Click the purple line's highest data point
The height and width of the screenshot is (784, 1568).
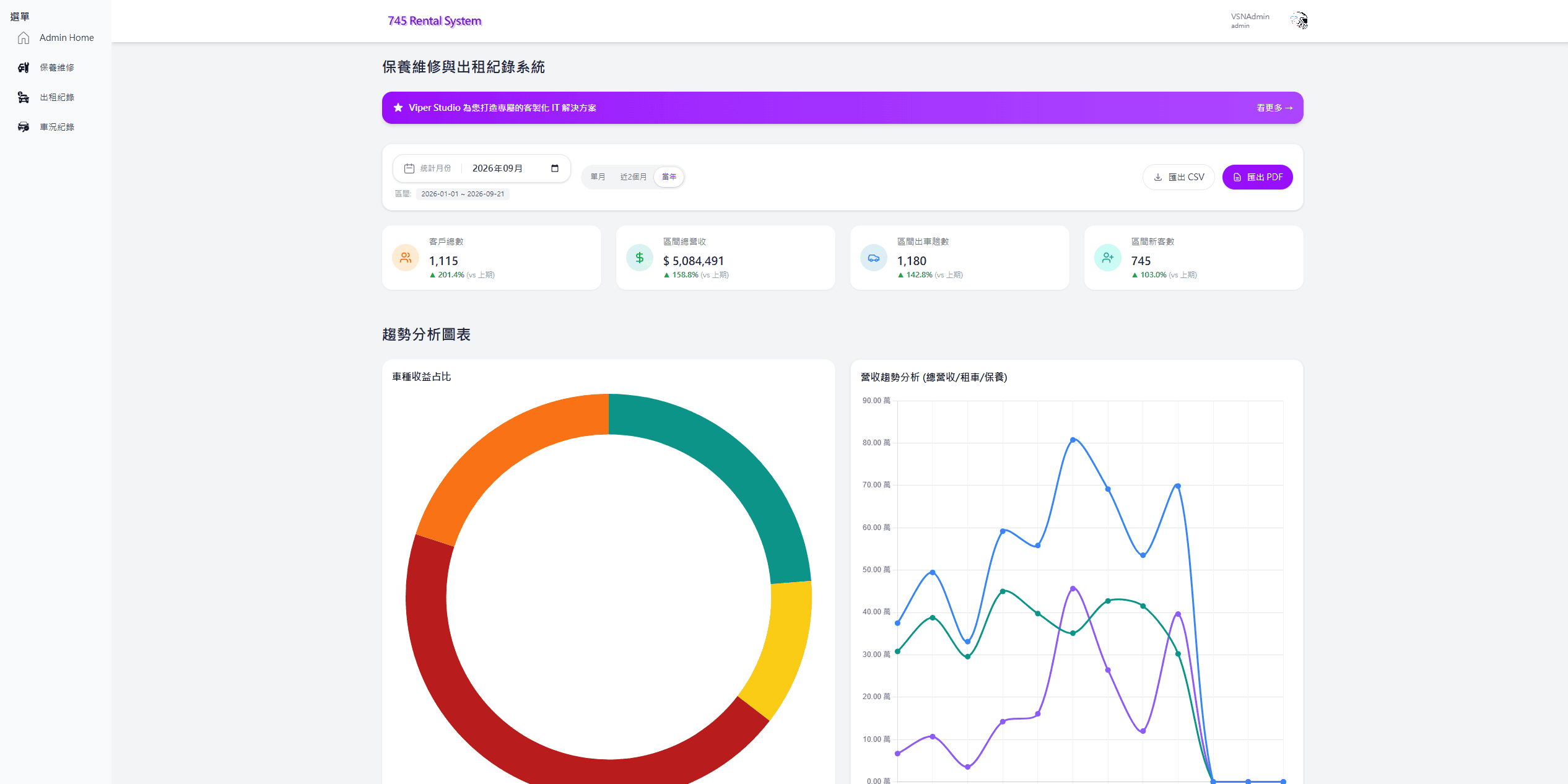pyautogui.click(x=1073, y=588)
